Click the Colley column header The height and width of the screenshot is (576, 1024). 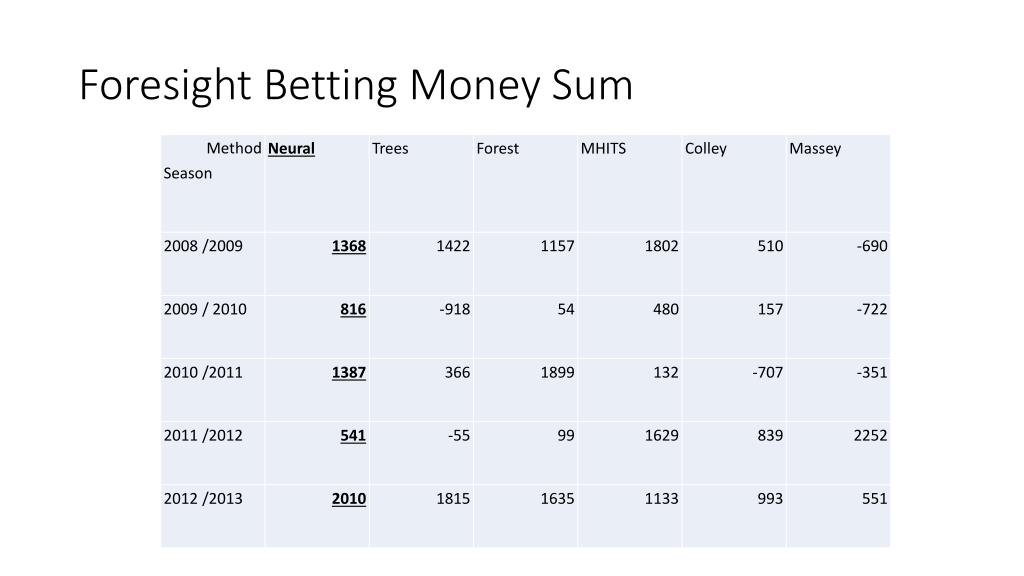[x=706, y=149]
